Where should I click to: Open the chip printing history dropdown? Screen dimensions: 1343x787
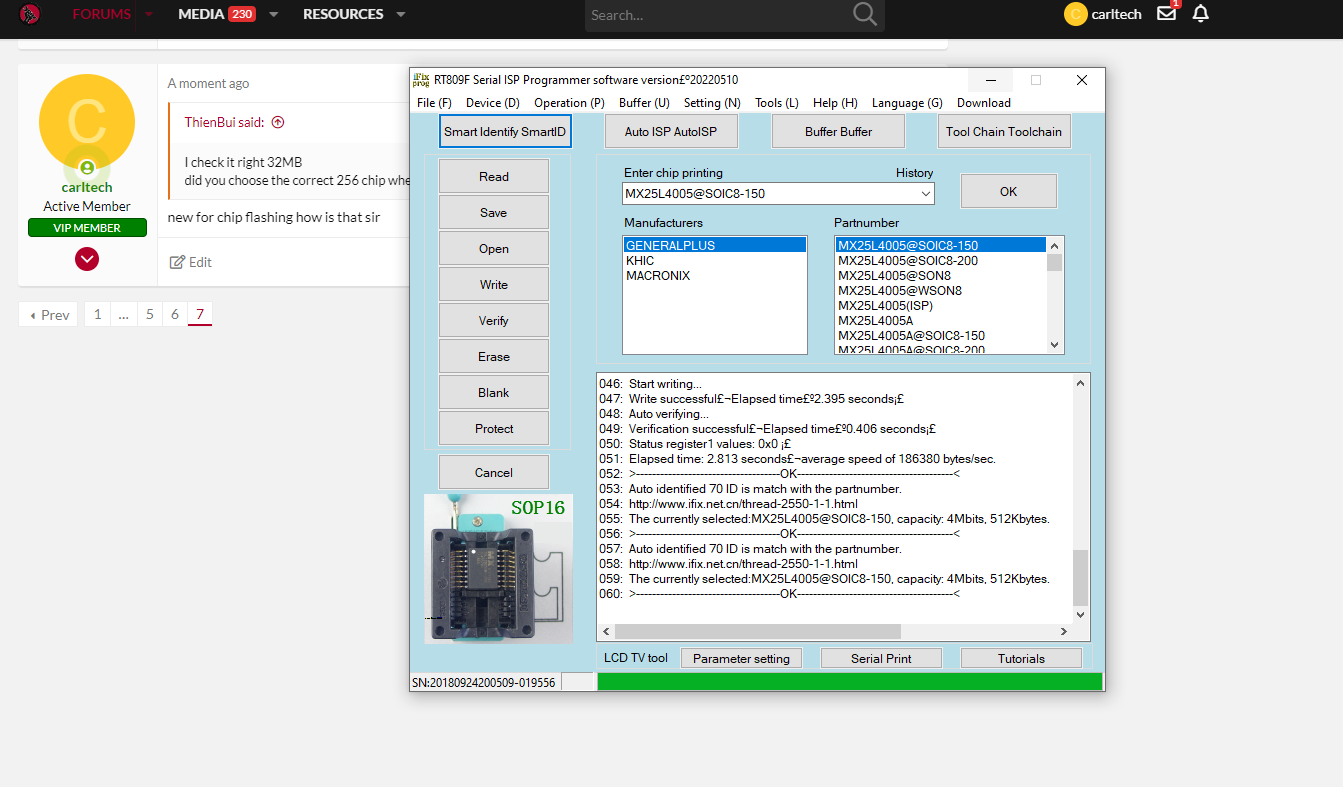point(926,193)
